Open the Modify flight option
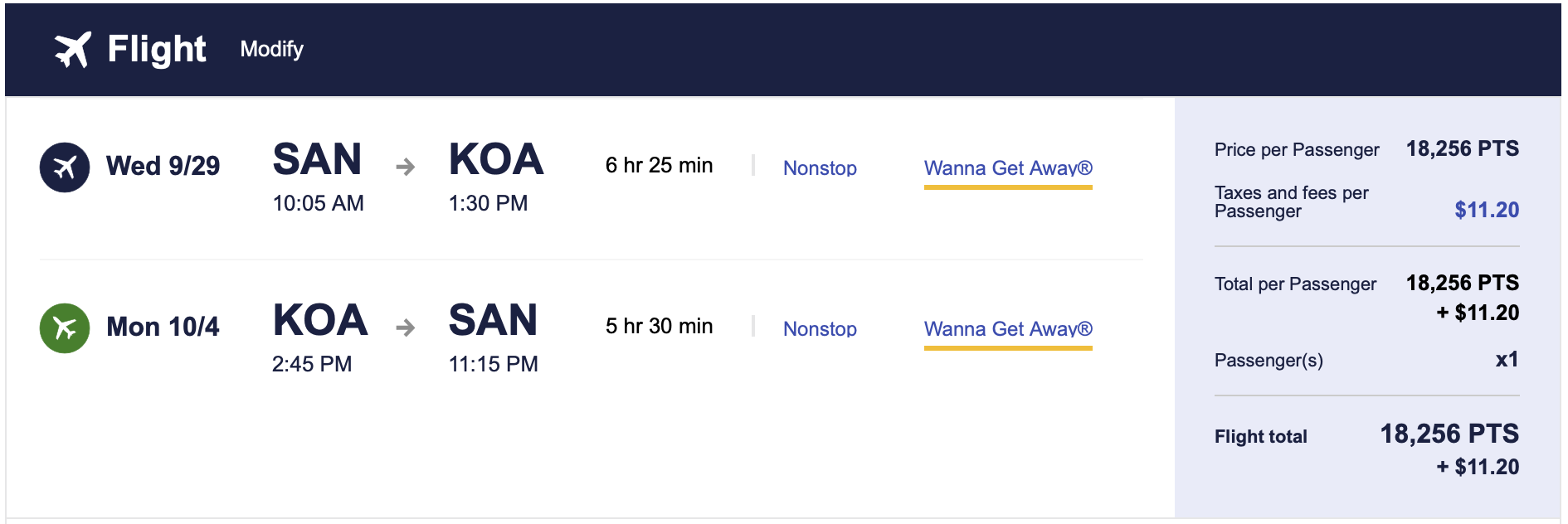1568x524 pixels. pos(271,51)
